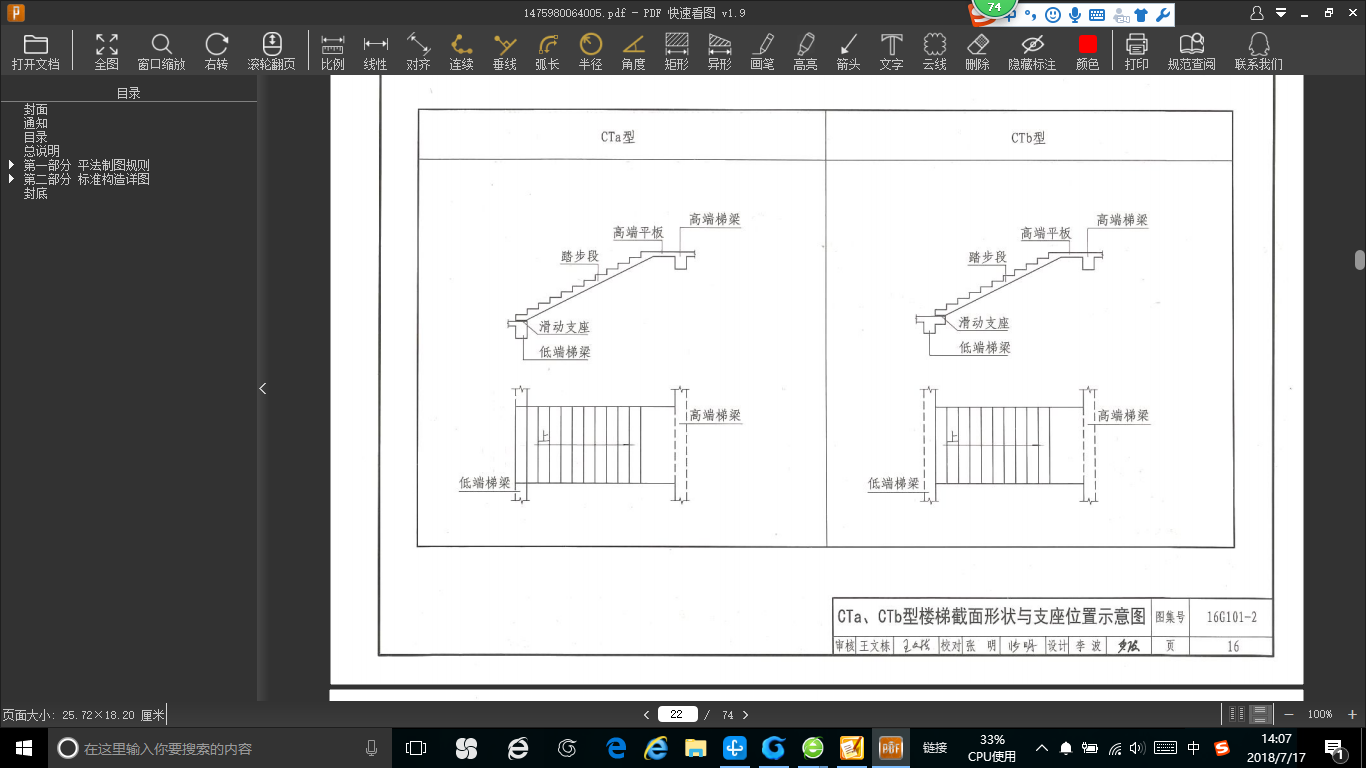Click the 目录 panel header
Viewport: 1366px width, 768px height.
coord(128,93)
